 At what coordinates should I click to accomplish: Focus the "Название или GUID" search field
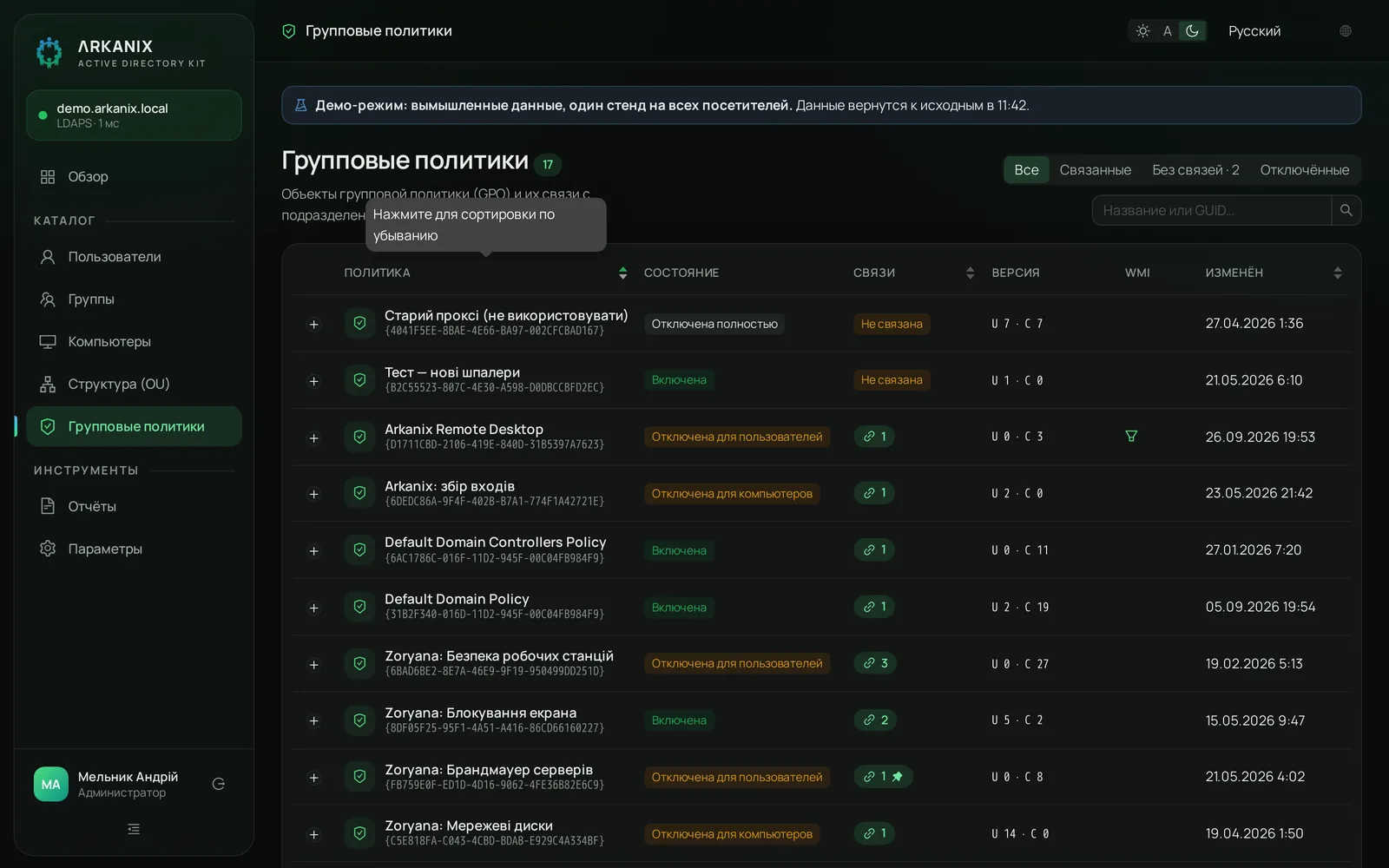1212,210
